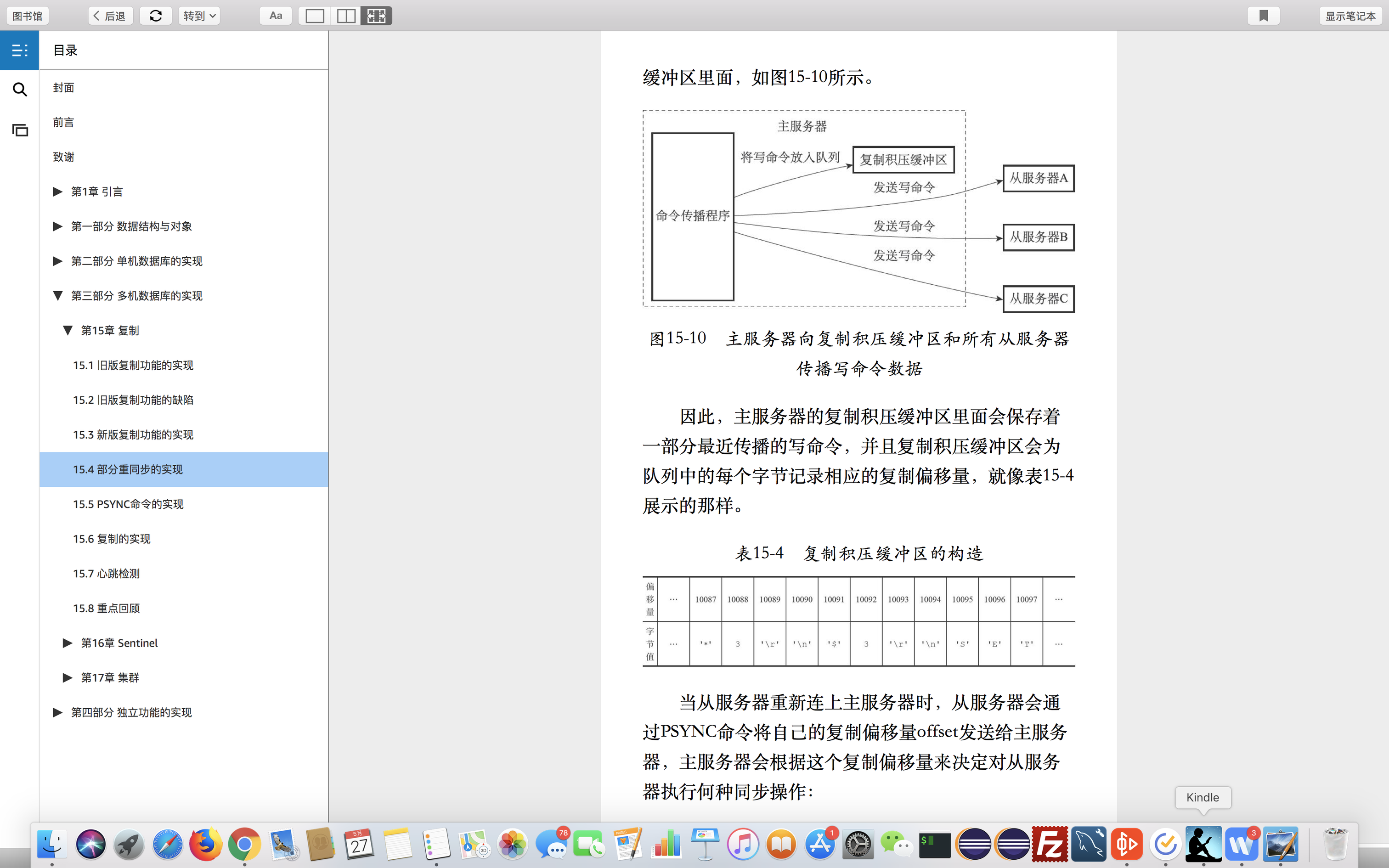Image resolution: width=1389 pixels, height=868 pixels.
Task: Click the 图书馆 library button
Action: coord(28,16)
